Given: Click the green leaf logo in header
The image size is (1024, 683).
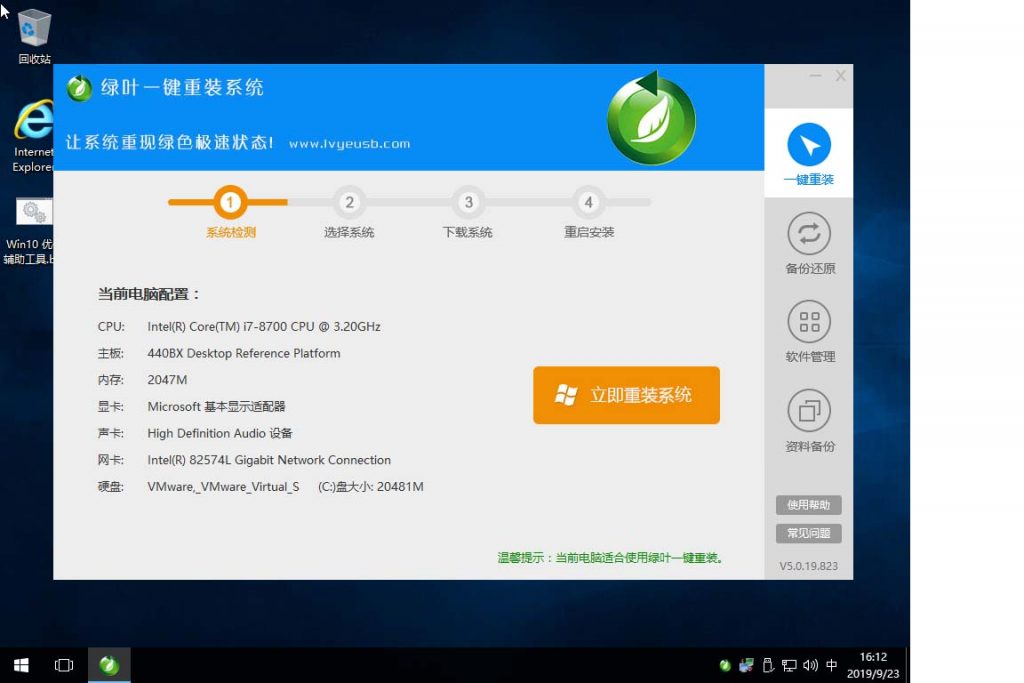Looking at the screenshot, I should tap(651, 118).
